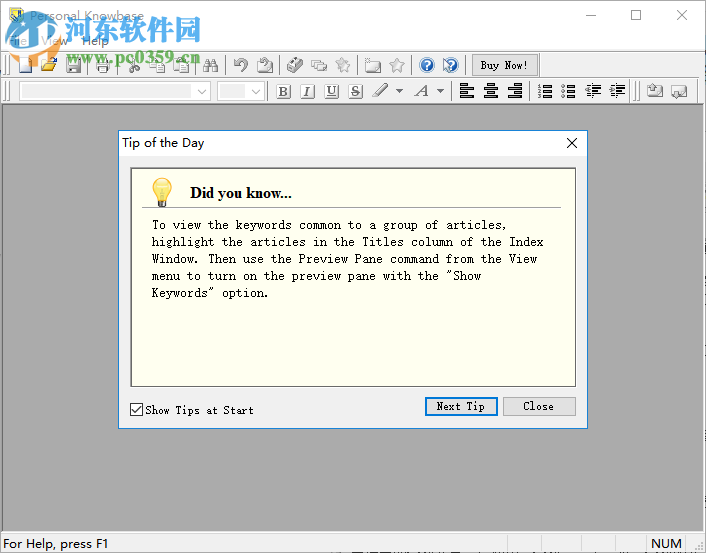
Task: Toggle Italic formatting
Action: click(x=307, y=91)
